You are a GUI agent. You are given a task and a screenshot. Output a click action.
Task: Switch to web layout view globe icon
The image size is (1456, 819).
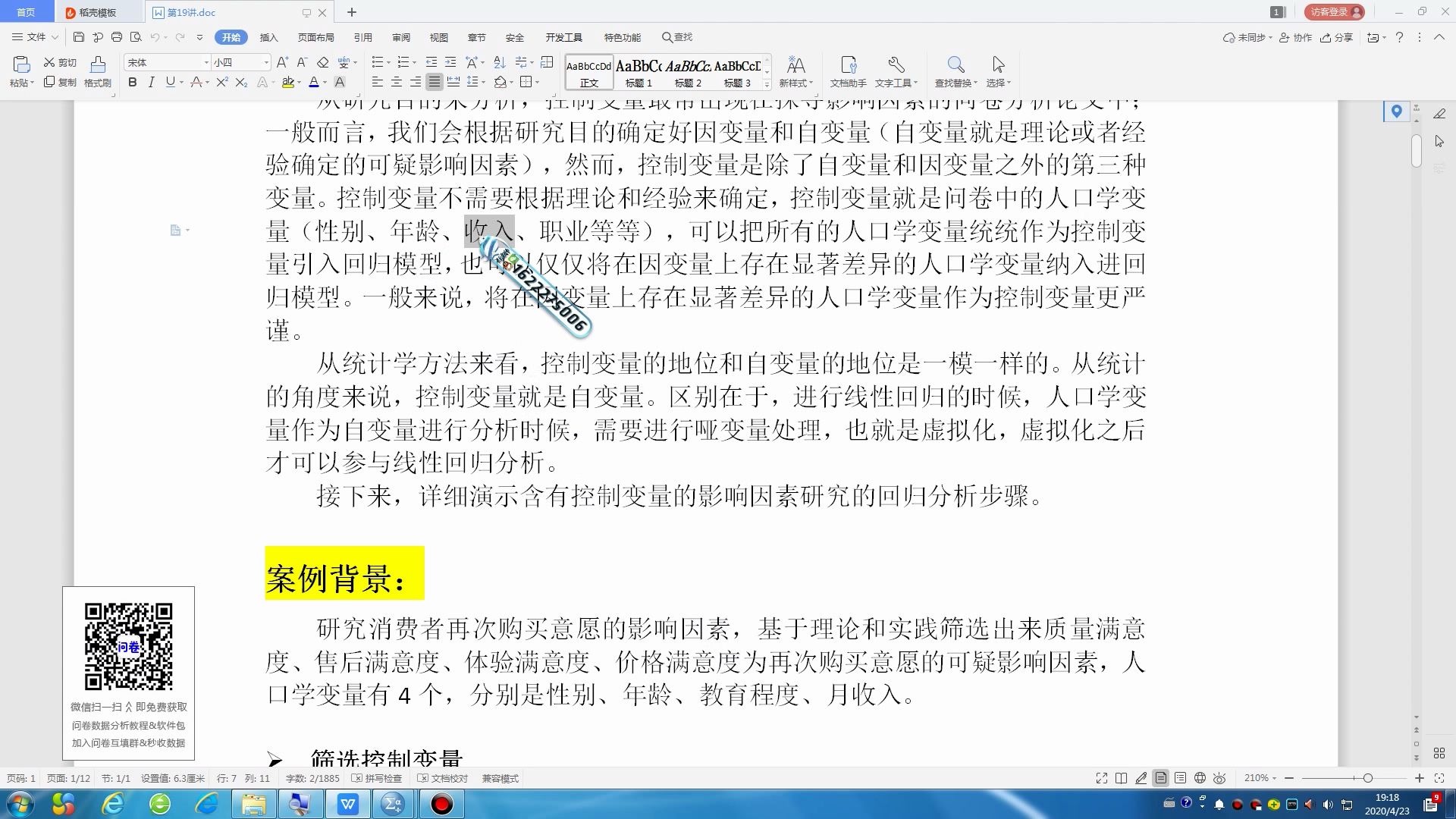1200,778
